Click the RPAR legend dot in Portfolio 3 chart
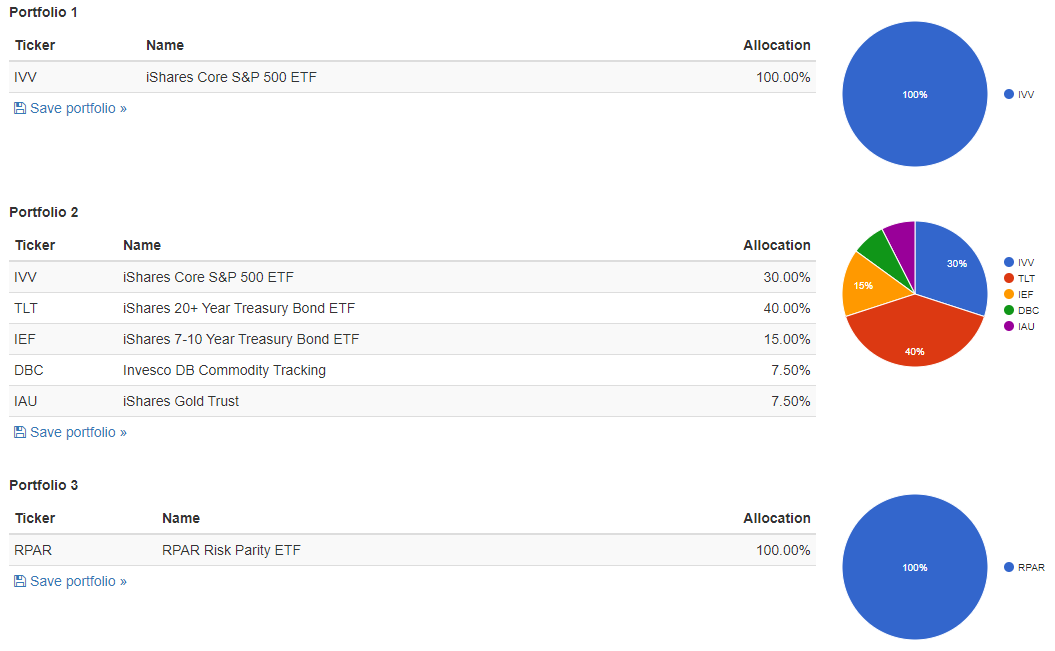 [1009, 568]
